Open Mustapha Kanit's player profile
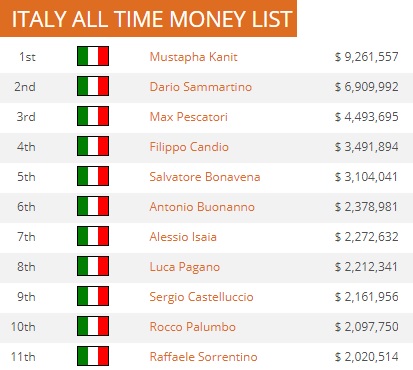The width and height of the screenshot is (413, 370). (193, 57)
